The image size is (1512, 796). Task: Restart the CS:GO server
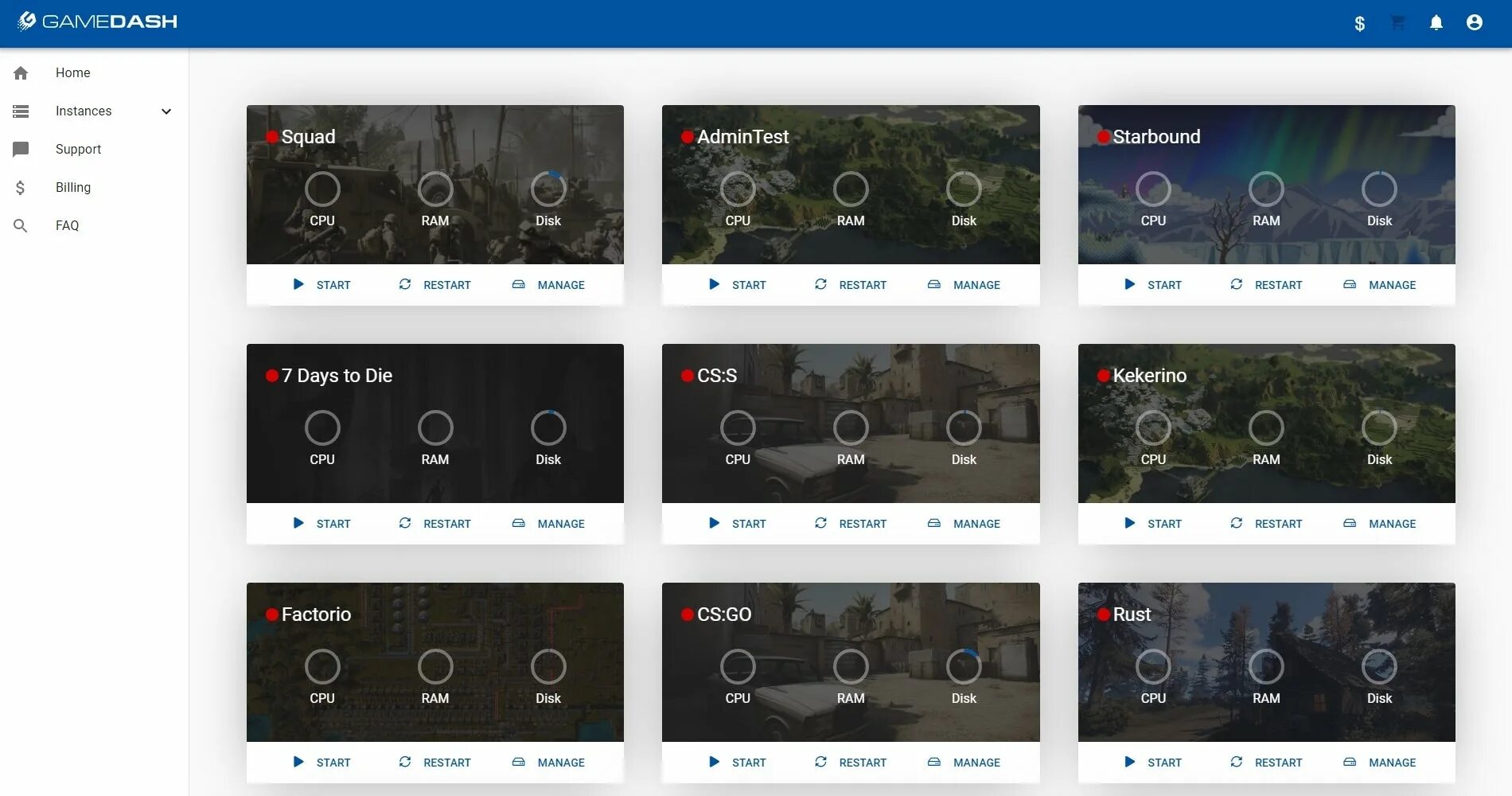[851, 763]
